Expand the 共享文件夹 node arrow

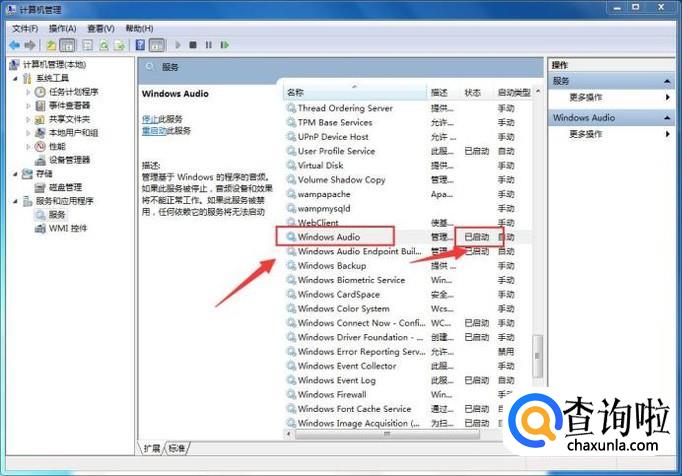pos(28,119)
